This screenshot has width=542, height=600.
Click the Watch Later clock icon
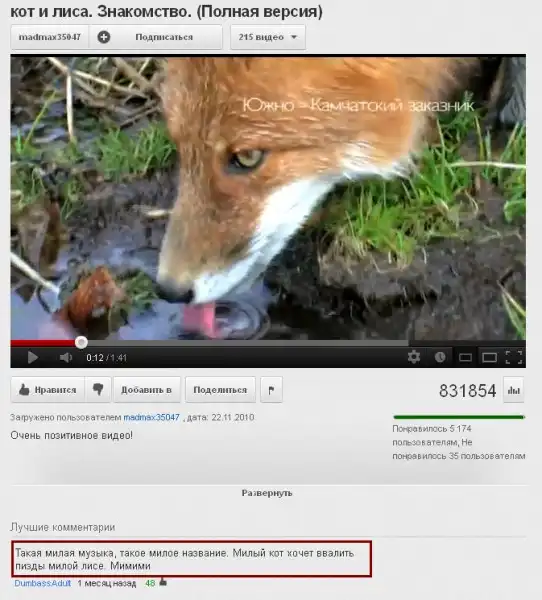[440, 357]
